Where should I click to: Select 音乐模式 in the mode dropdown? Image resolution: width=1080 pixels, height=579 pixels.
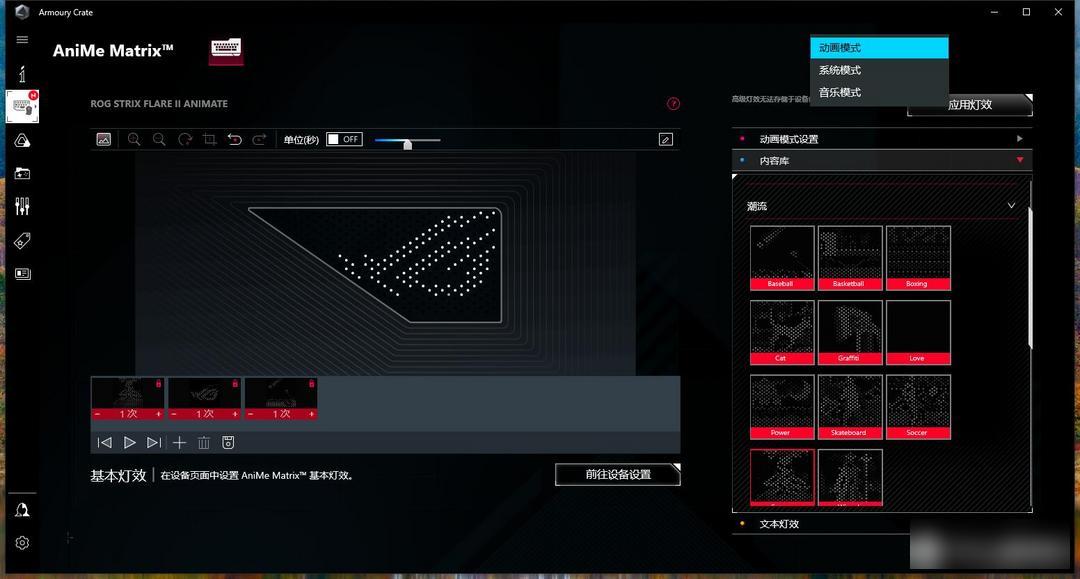pos(880,92)
